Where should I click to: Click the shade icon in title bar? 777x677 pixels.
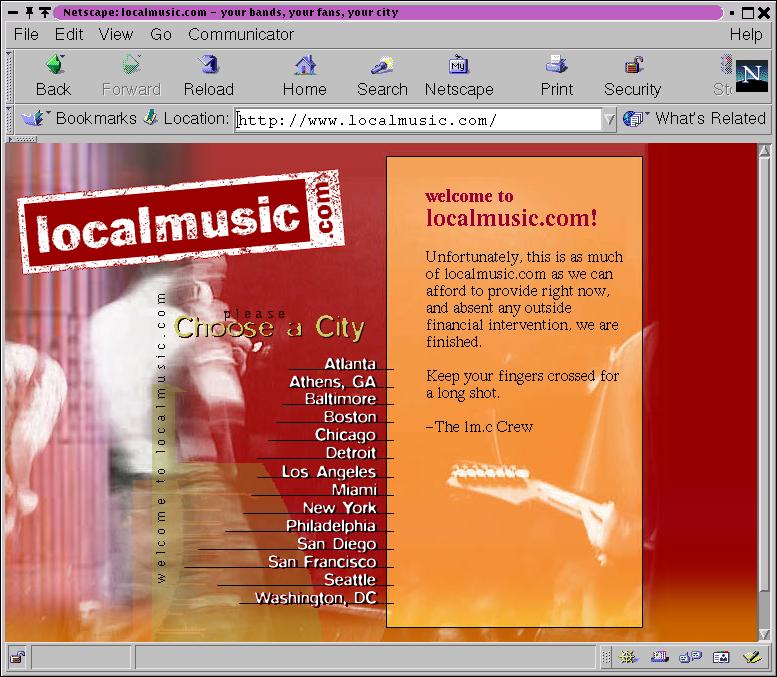click(x=45, y=12)
